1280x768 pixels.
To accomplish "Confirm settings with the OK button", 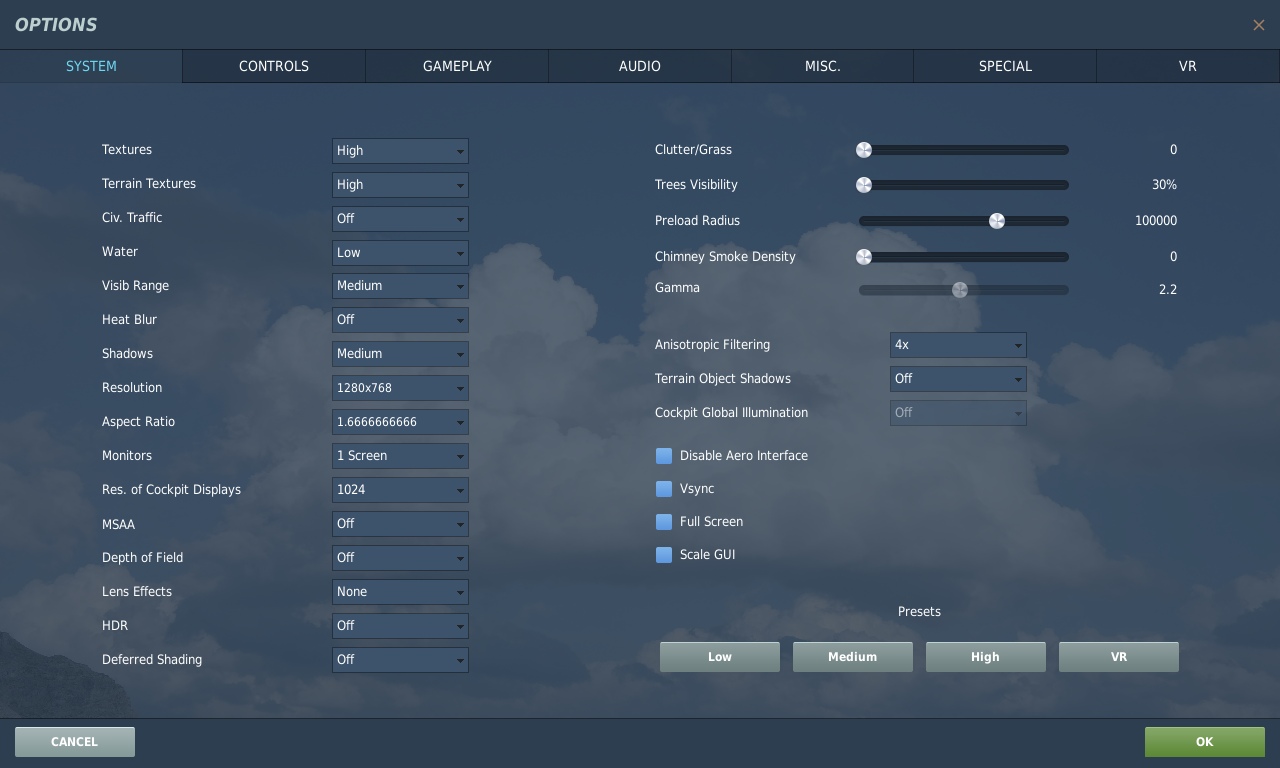I will pyautogui.click(x=1205, y=742).
